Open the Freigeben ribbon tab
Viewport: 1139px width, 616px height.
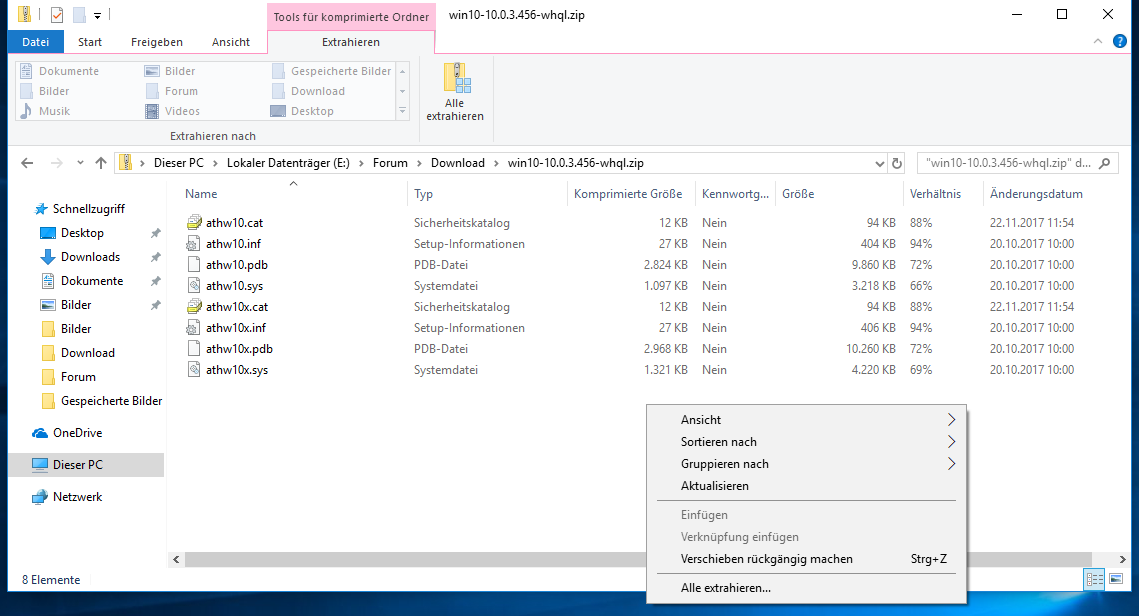157,42
